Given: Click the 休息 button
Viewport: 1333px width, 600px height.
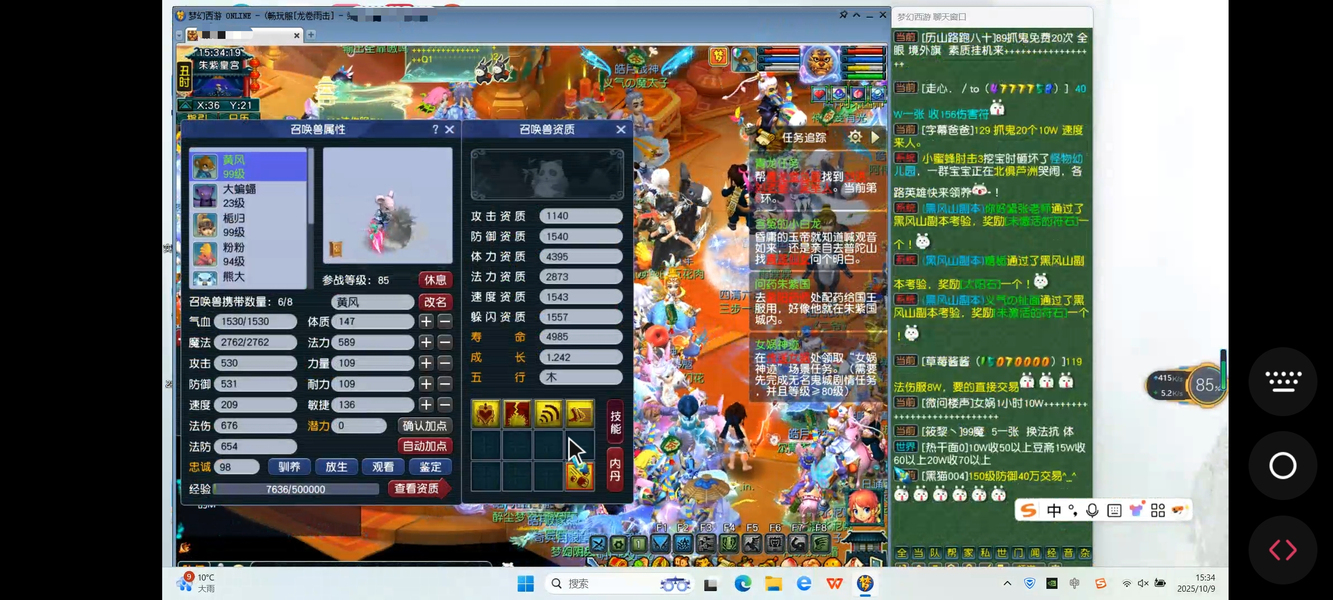Looking at the screenshot, I should pyautogui.click(x=434, y=280).
